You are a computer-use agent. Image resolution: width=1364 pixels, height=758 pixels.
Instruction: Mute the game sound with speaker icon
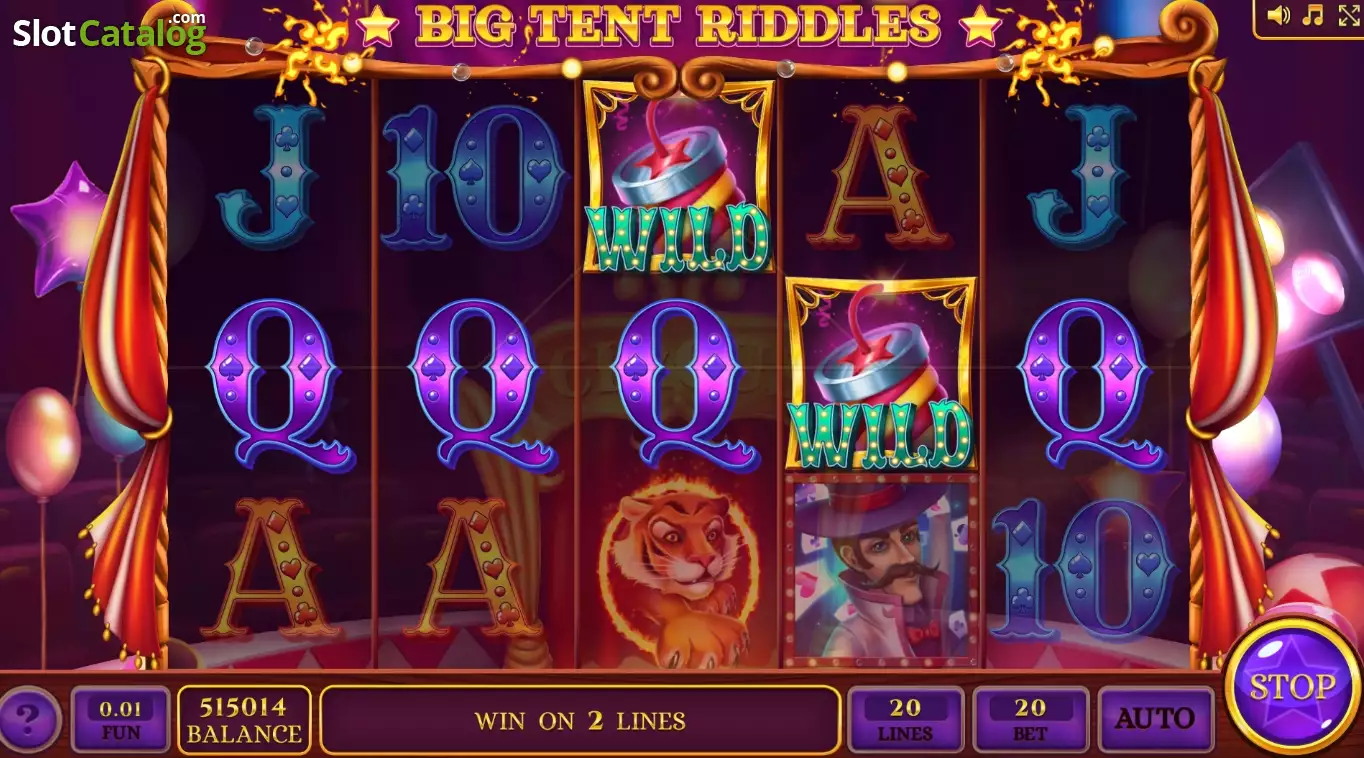click(x=1278, y=15)
